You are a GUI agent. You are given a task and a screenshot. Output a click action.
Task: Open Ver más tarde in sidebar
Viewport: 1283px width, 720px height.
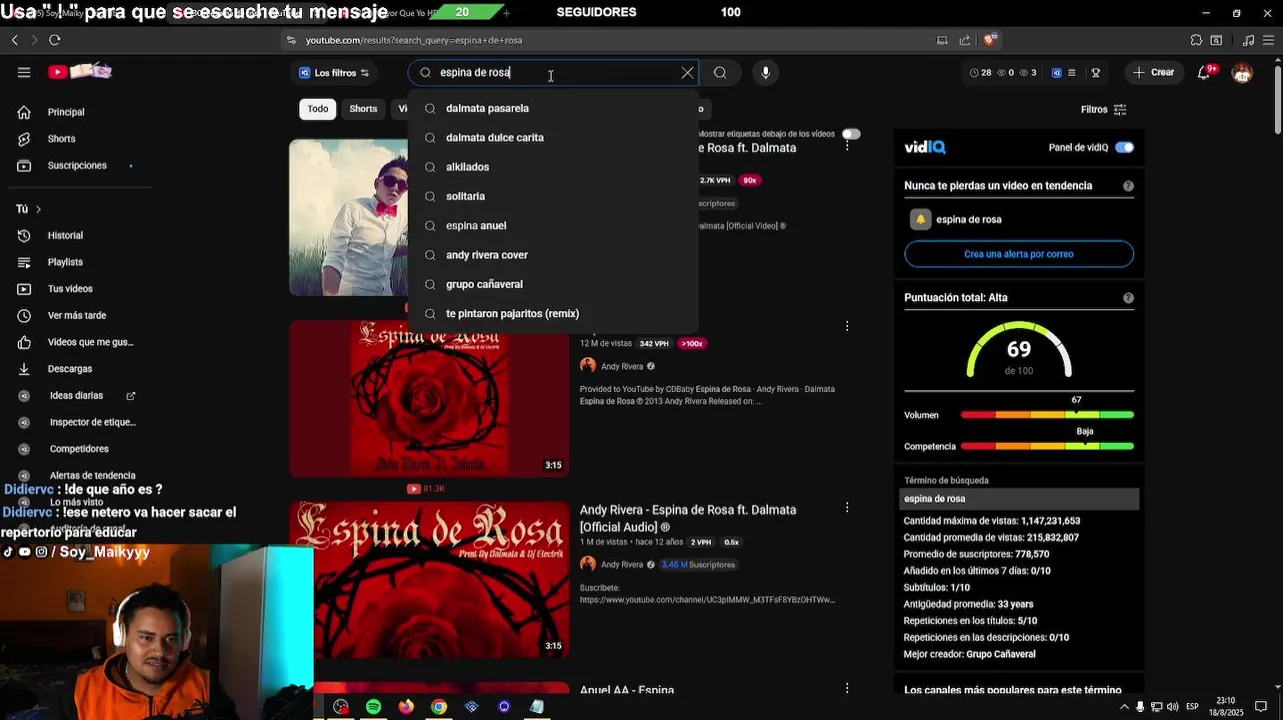76,315
